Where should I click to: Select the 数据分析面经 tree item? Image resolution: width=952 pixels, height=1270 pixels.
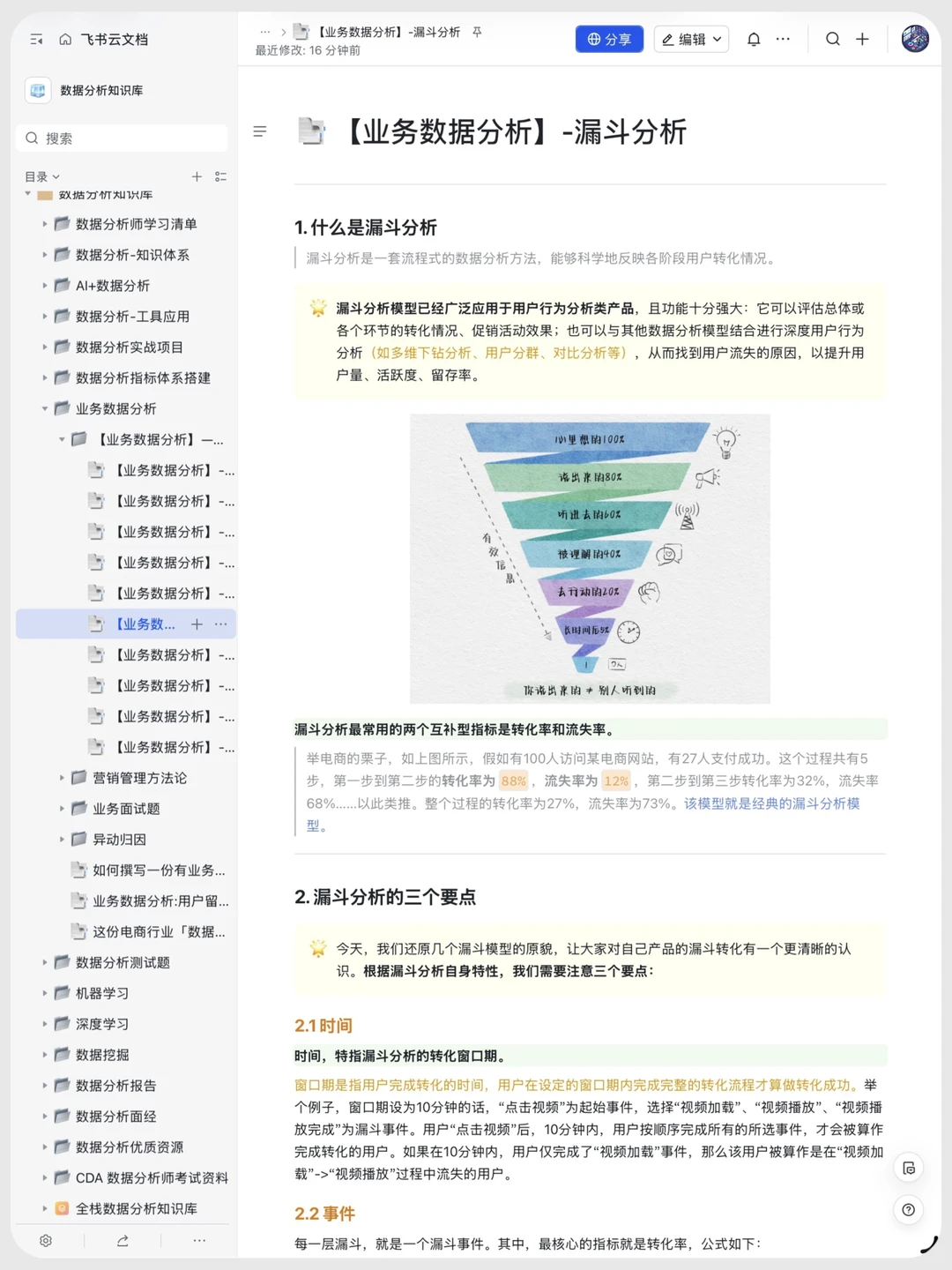pos(115,1117)
